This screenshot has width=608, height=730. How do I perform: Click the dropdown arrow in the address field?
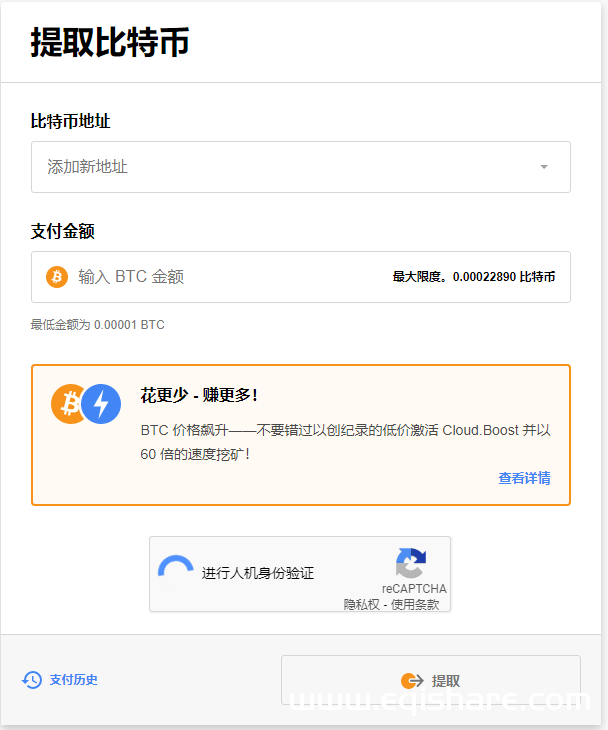544,167
